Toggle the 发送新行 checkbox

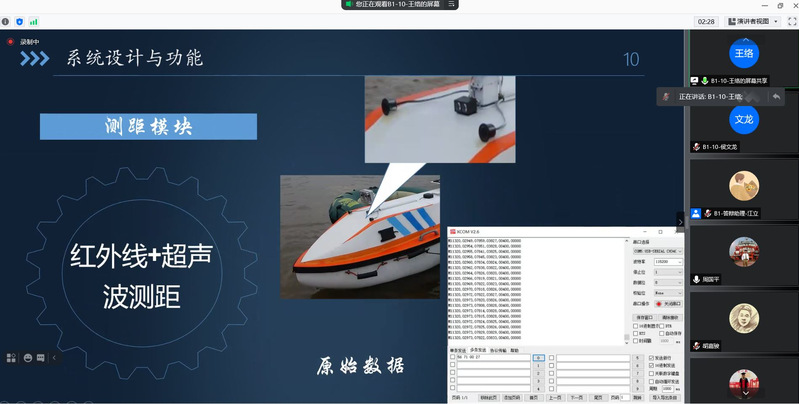pyautogui.click(x=651, y=358)
